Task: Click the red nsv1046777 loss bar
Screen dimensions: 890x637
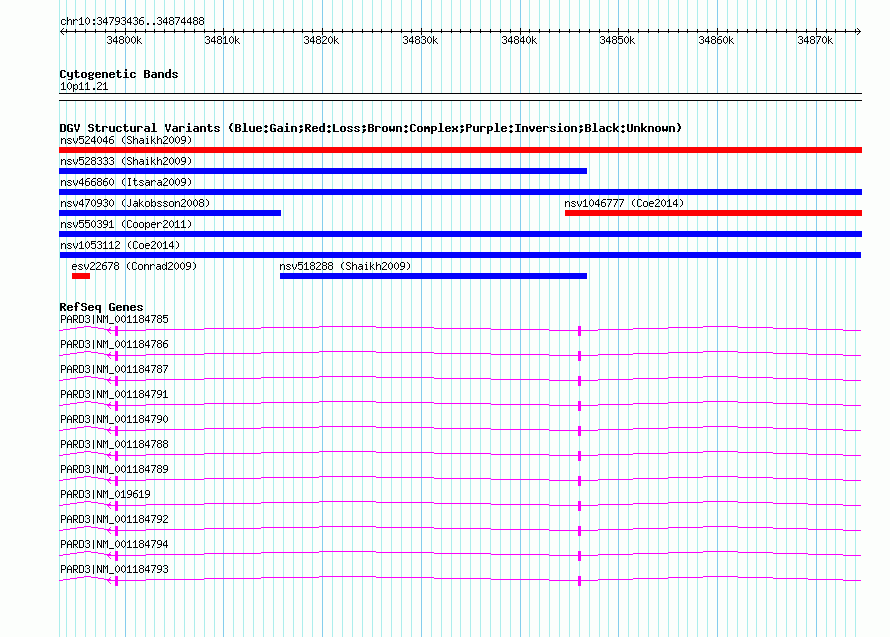Action: pos(713,213)
